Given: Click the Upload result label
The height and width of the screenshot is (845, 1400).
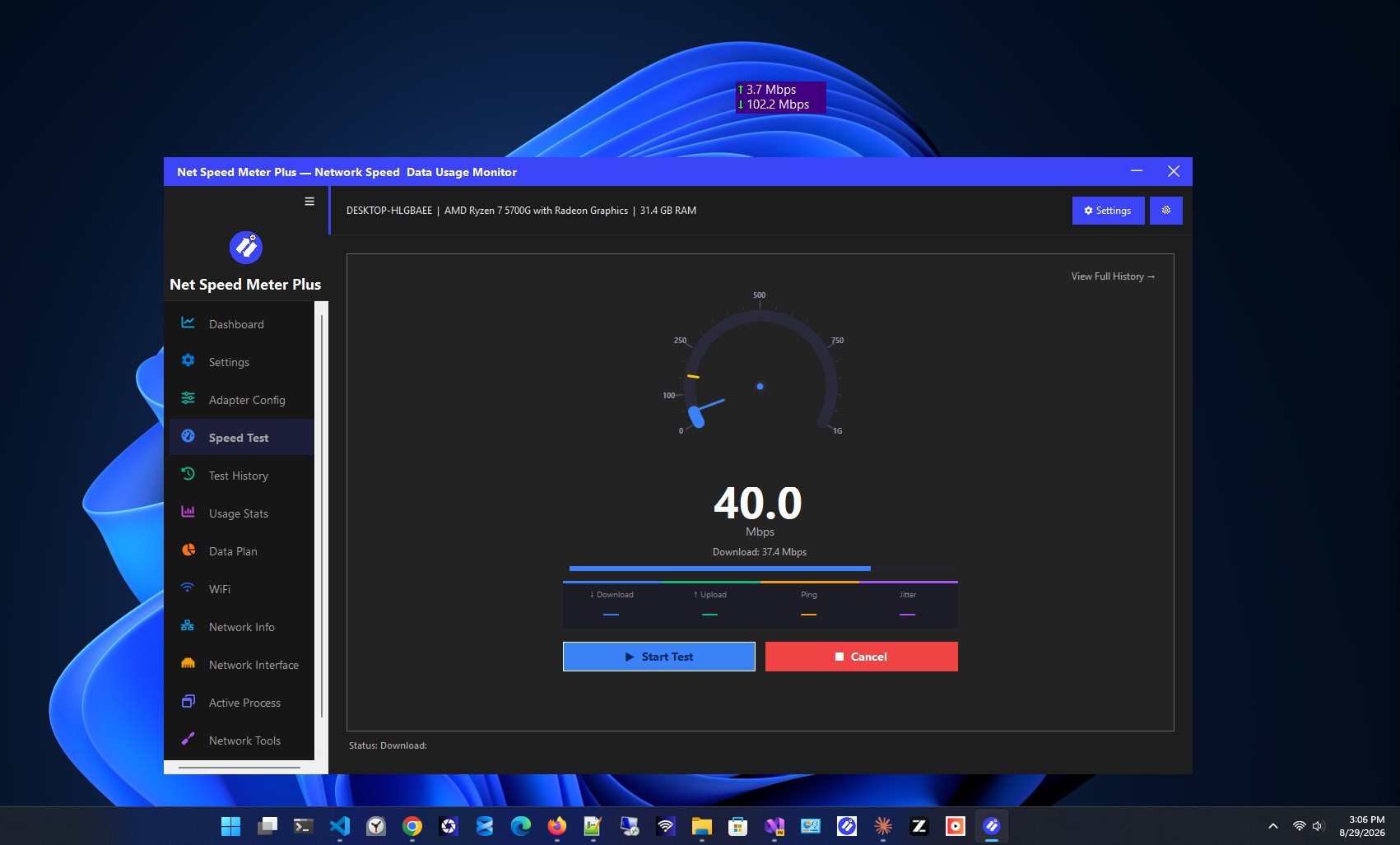Looking at the screenshot, I should click(x=709, y=595).
